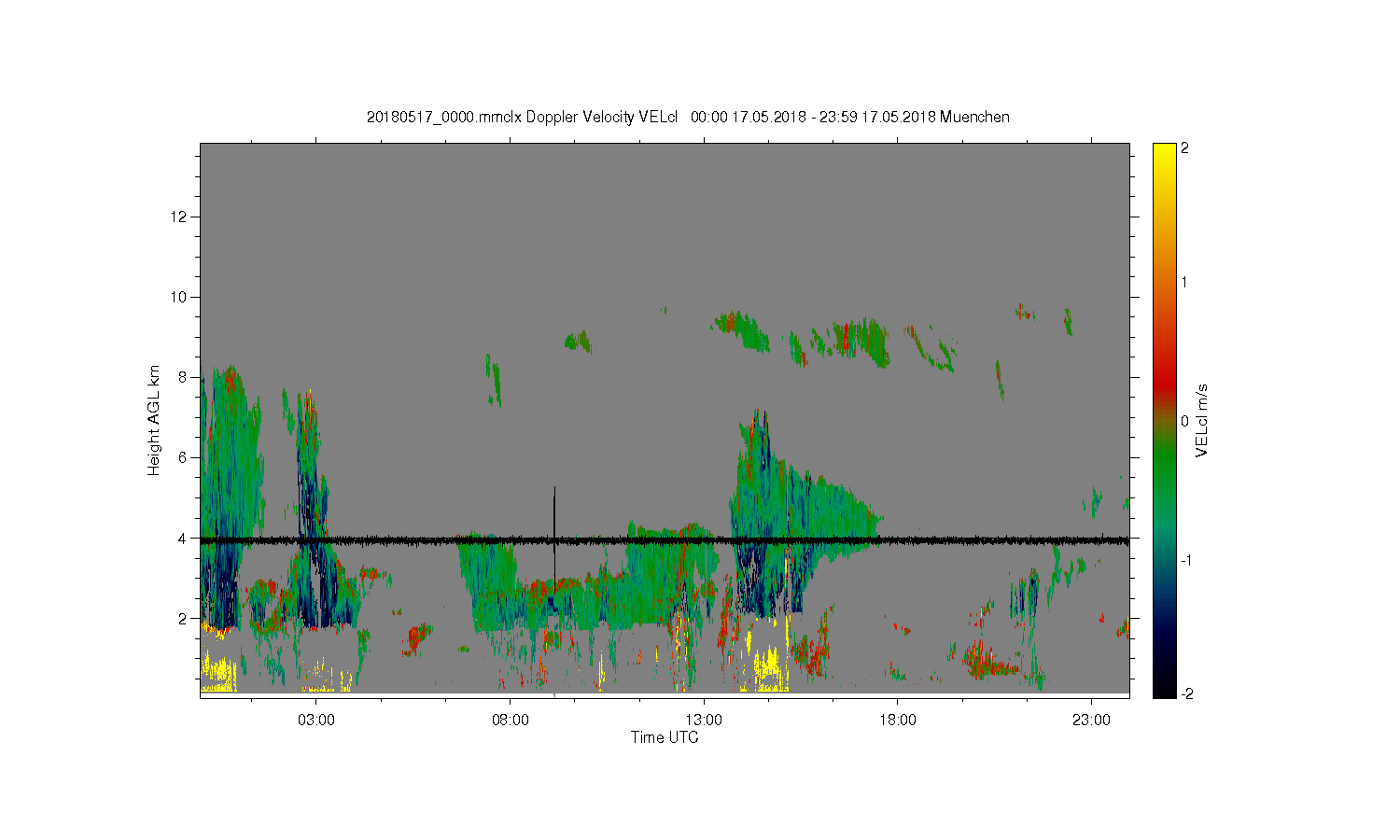Click the "VELcl m/s" colorbar label
The image size is (1400, 840).
click(x=1202, y=420)
